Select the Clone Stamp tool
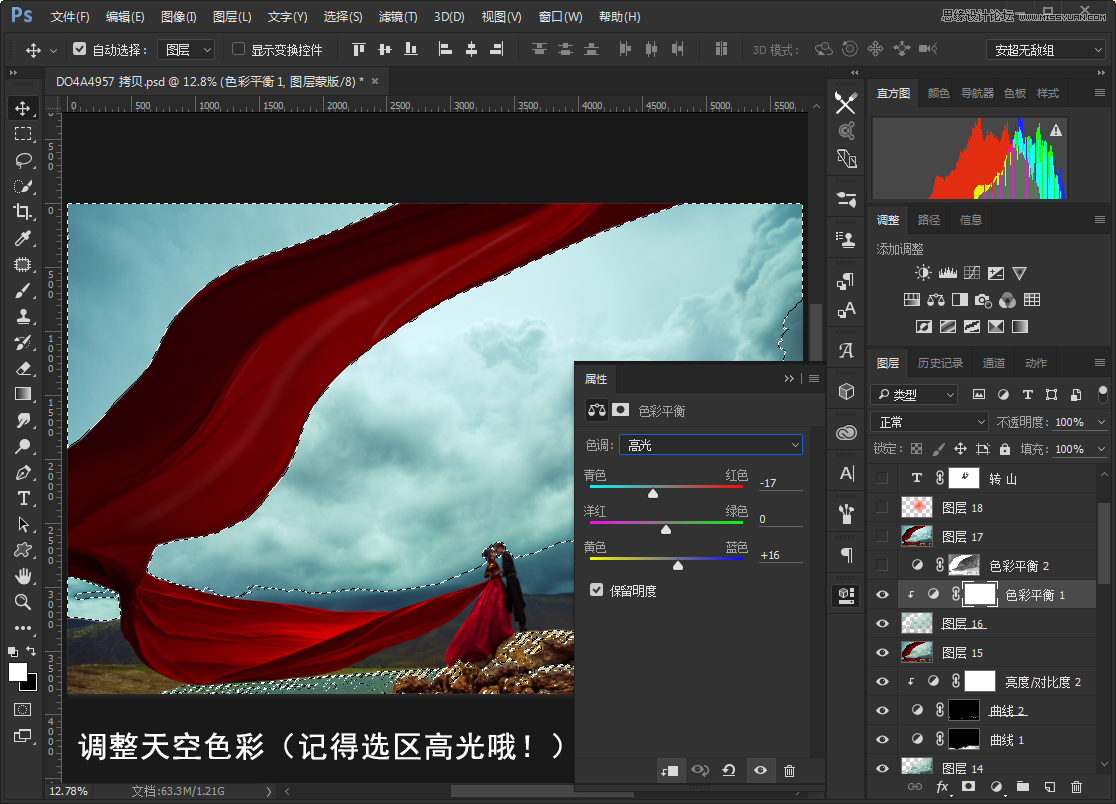The width and height of the screenshot is (1116, 804). pos(23,317)
